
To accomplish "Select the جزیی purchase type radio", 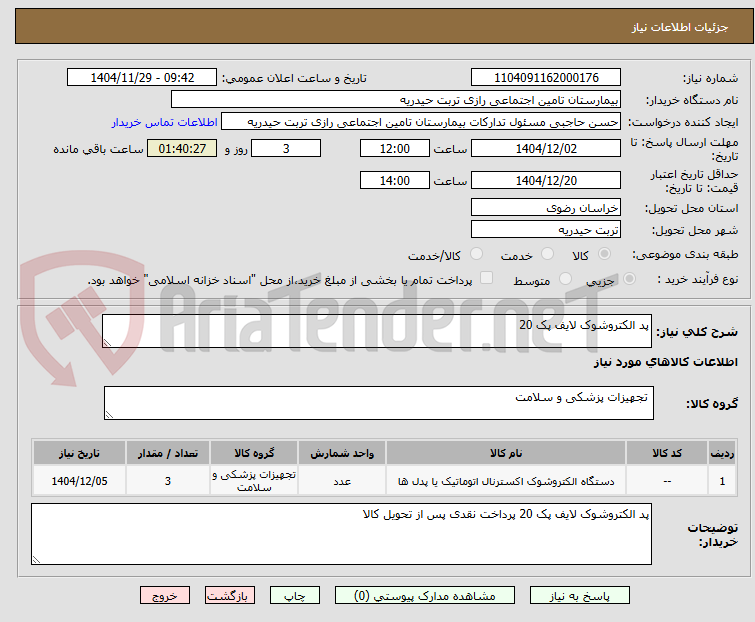I will 629,279.
